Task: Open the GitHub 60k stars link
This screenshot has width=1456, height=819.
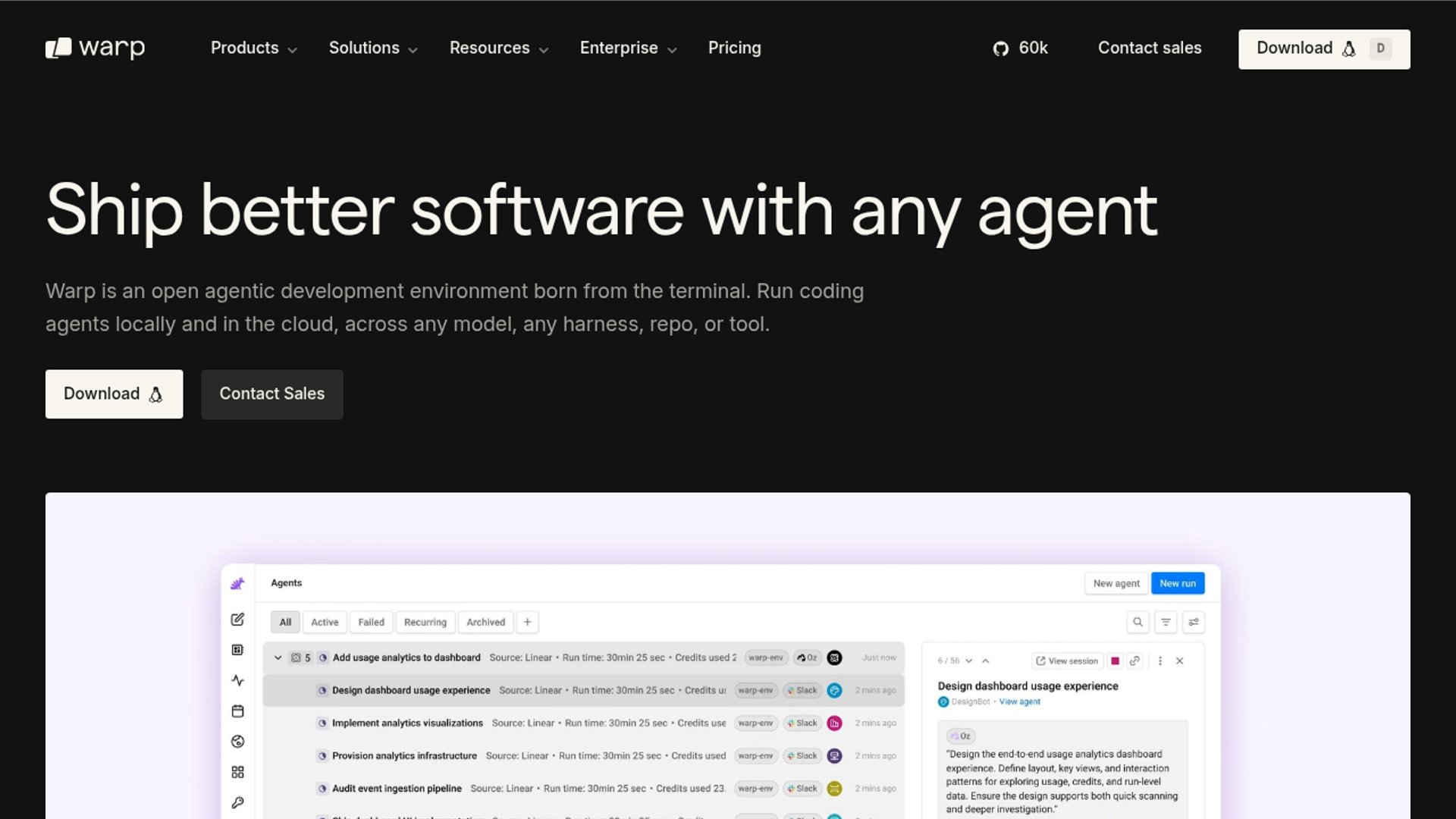Action: pyautogui.click(x=1020, y=48)
